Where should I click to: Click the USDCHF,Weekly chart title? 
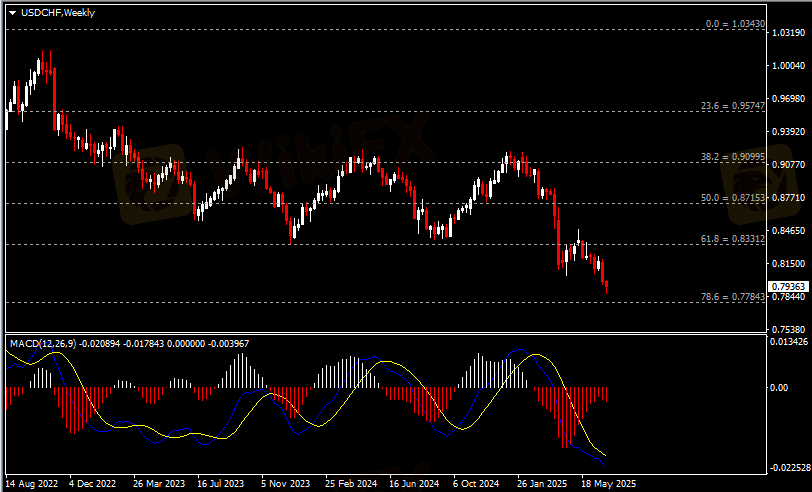[57, 12]
